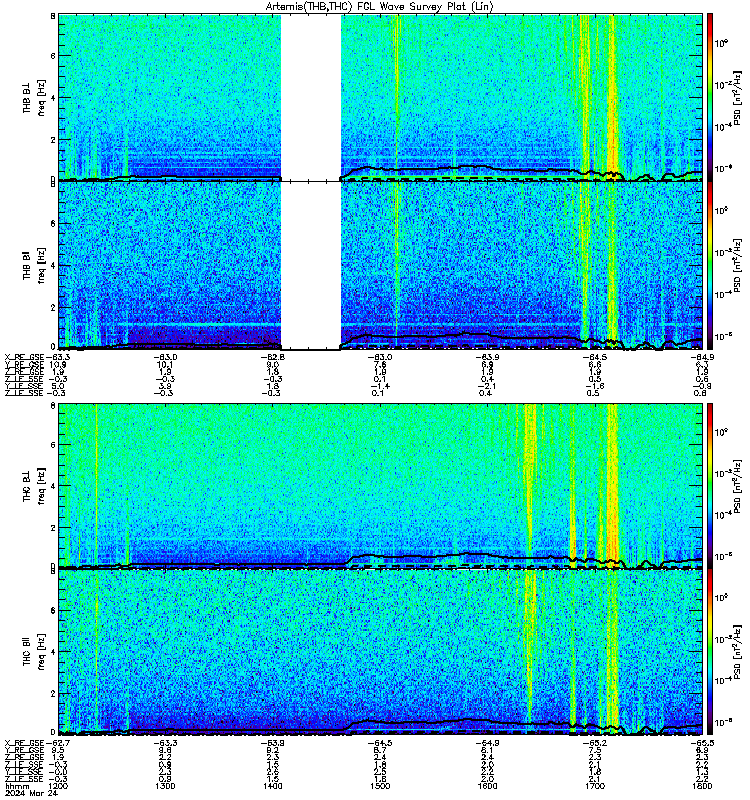The image size is (750, 800).
Task: Click the X_RE_GSE label under the THC panels
Action: pyautogui.click(x=25, y=743)
